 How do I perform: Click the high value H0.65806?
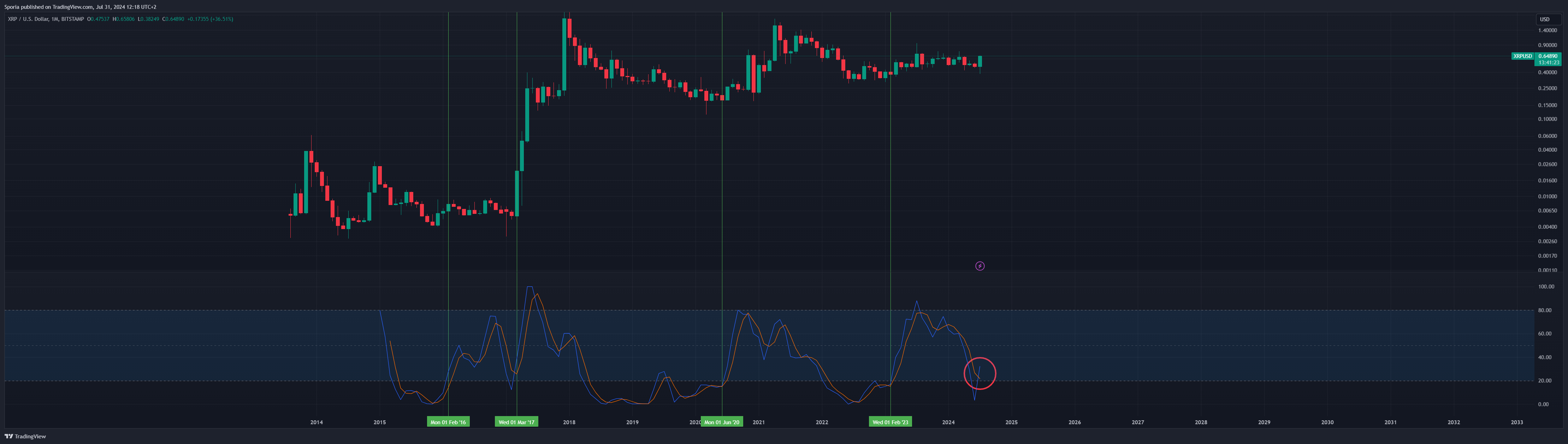pos(124,19)
